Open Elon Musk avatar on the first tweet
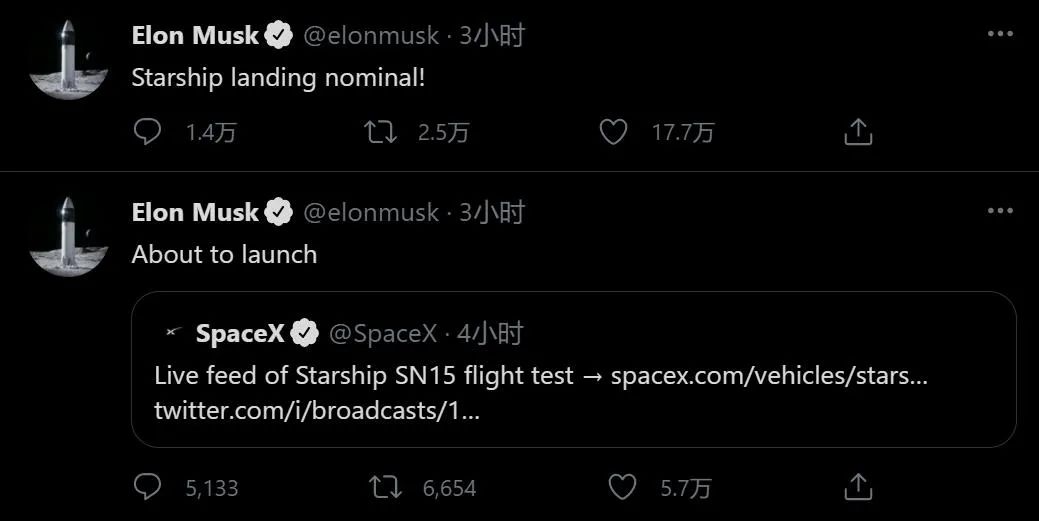Screen dimensions: 1039x521 [68, 60]
